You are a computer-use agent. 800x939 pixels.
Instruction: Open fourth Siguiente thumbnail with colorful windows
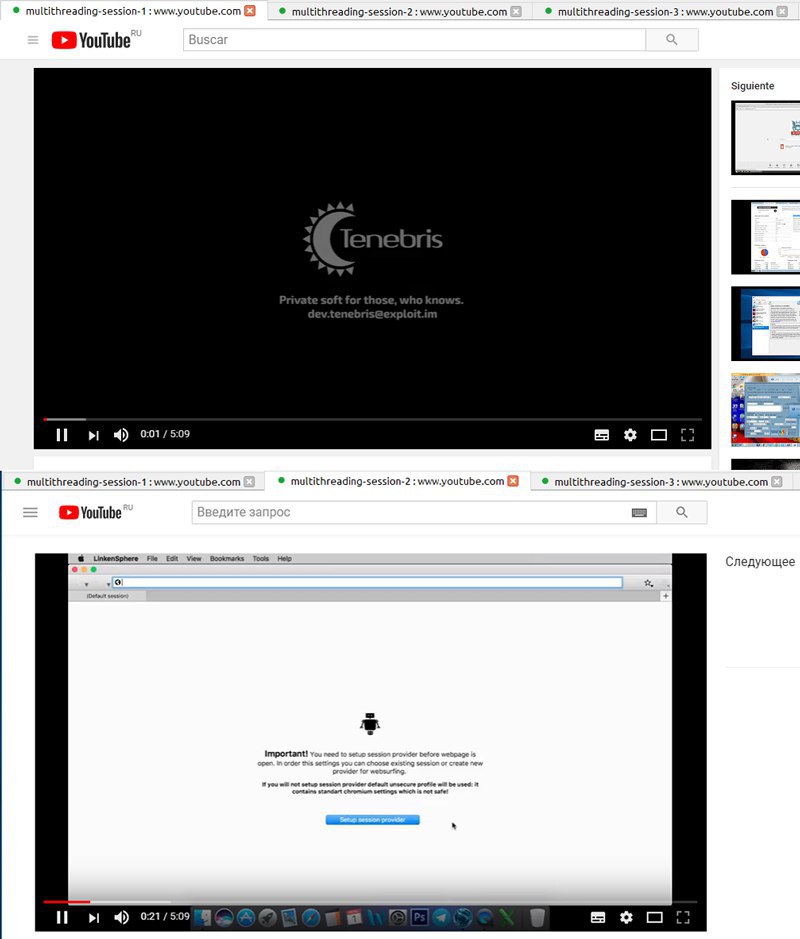[x=765, y=410]
